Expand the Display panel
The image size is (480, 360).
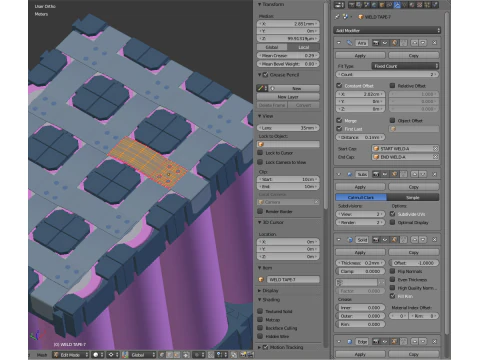(x=260, y=291)
